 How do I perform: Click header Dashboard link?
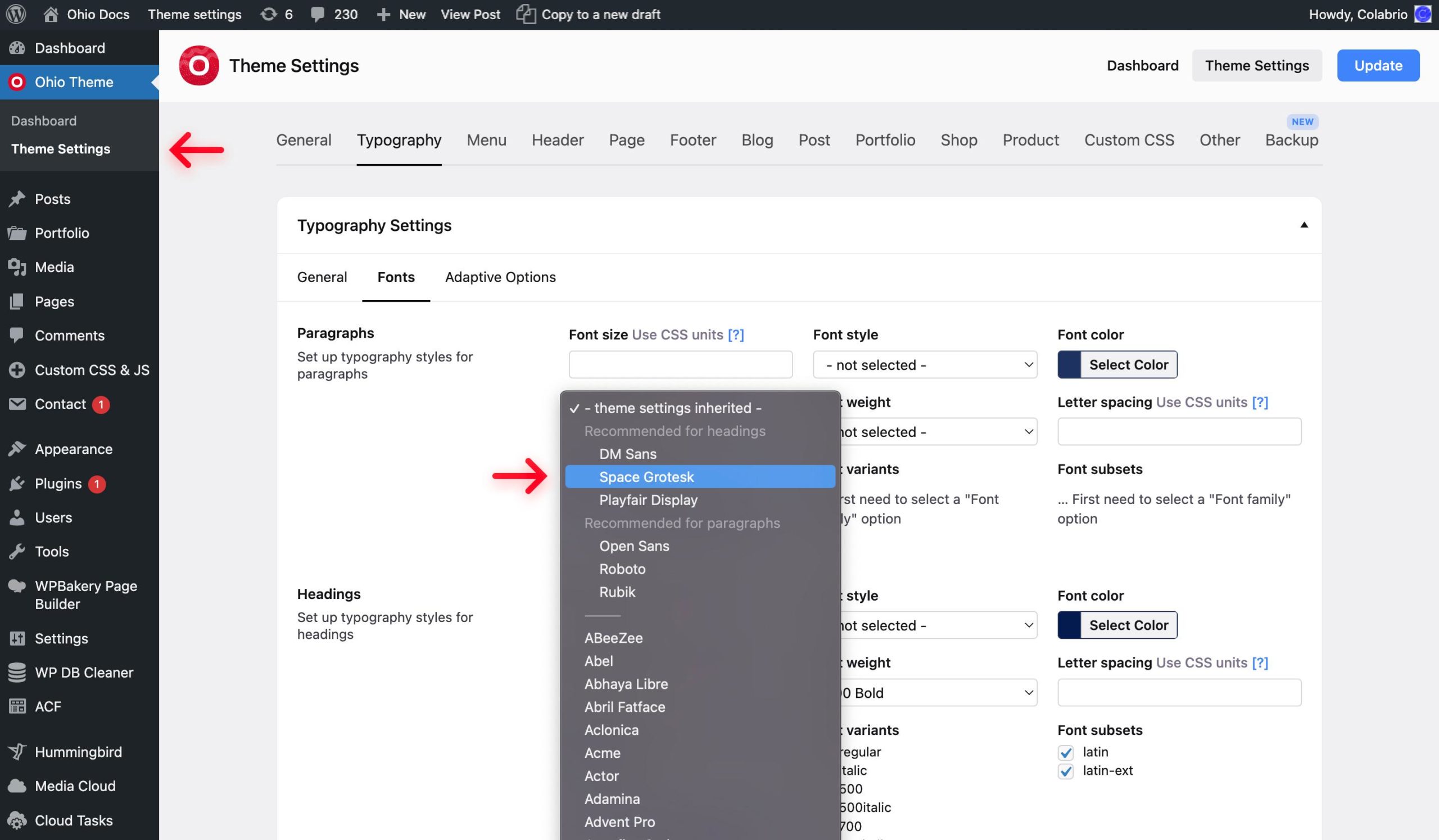pyautogui.click(x=1143, y=66)
